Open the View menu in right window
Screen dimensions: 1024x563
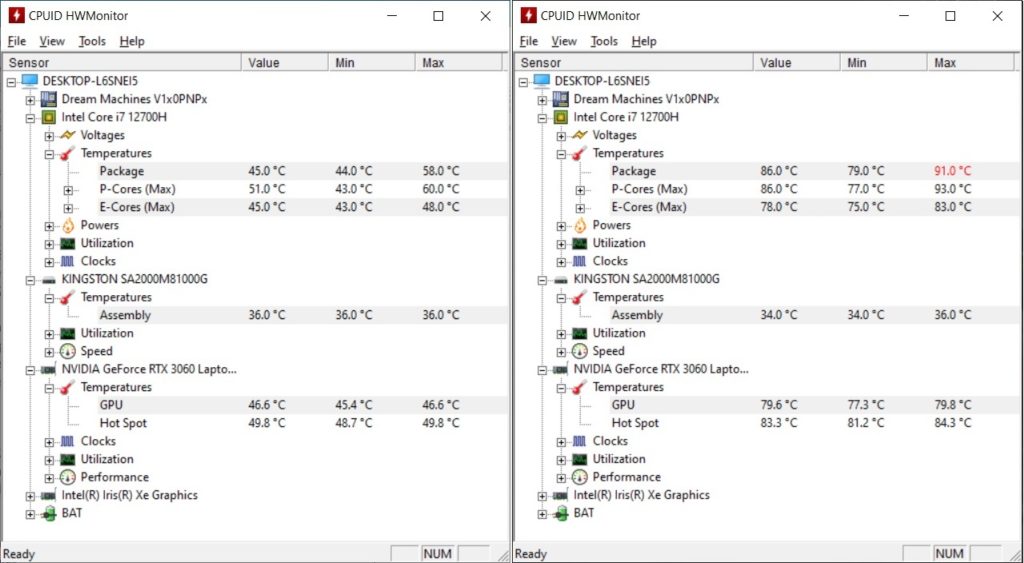(x=564, y=41)
